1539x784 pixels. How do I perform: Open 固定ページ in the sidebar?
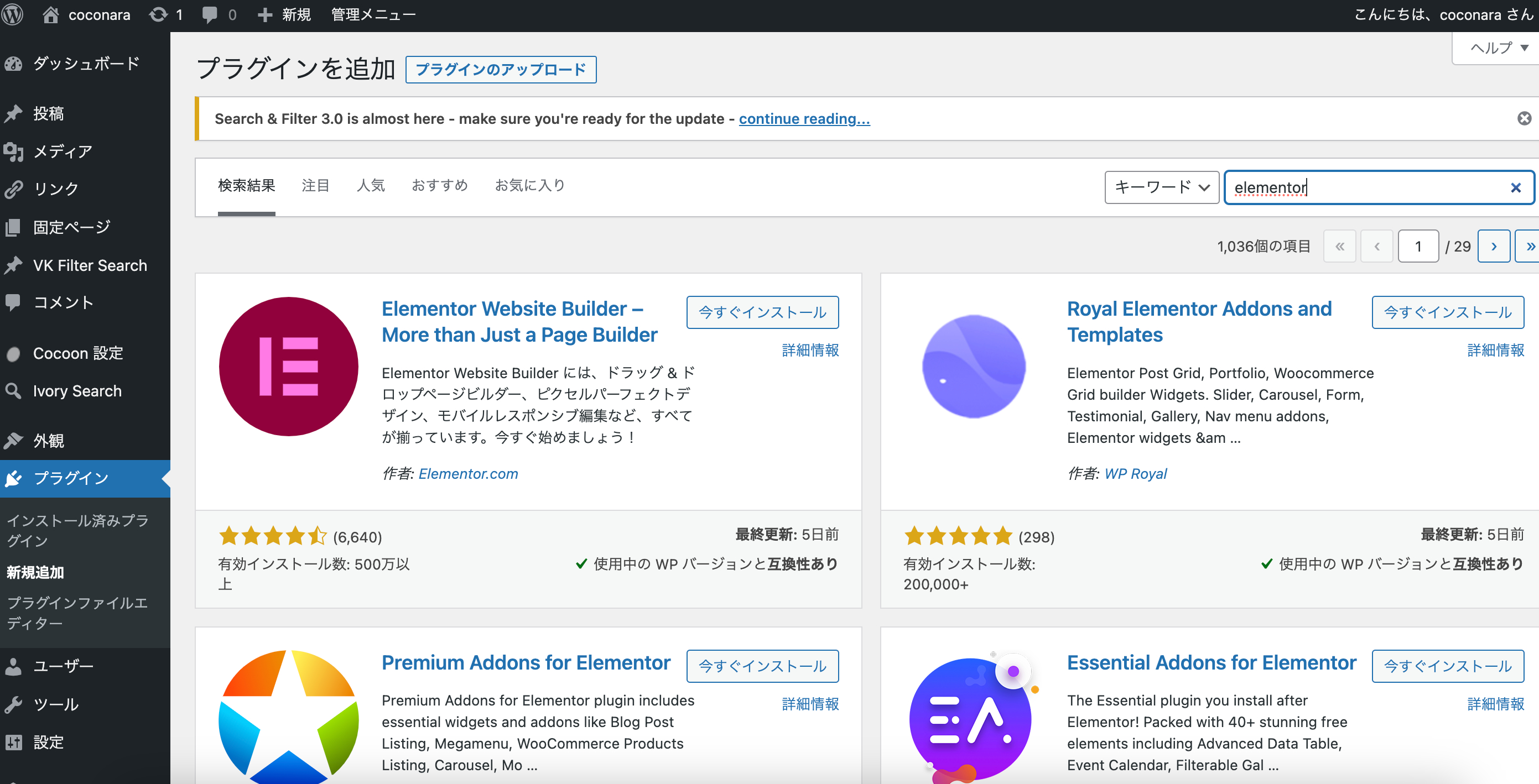tap(85, 227)
